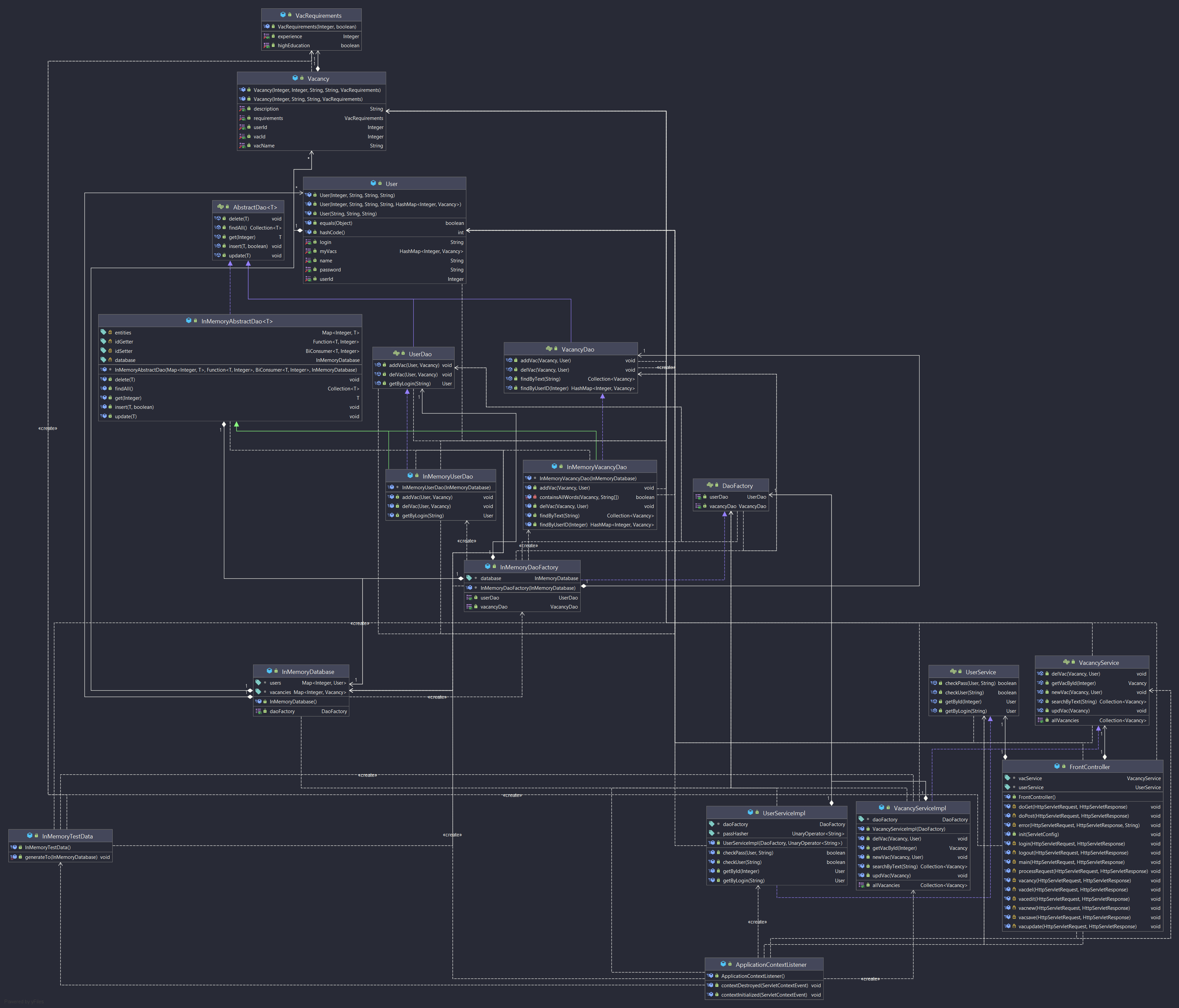Select contextInitialized method in ApplicationContextListener
This screenshot has width=1179, height=1008.
[x=764, y=994]
